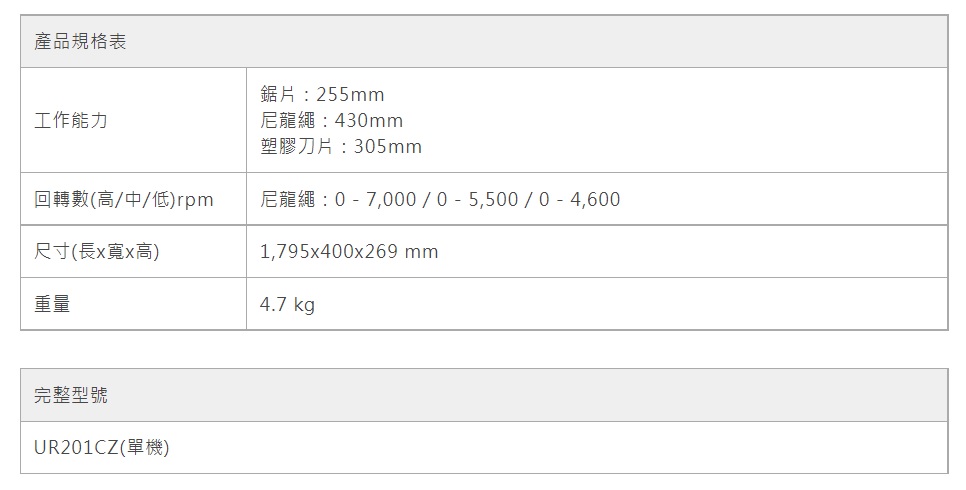This screenshot has height=490, width=966.
Task: Click the 重量 row label
Action: pos(52,304)
